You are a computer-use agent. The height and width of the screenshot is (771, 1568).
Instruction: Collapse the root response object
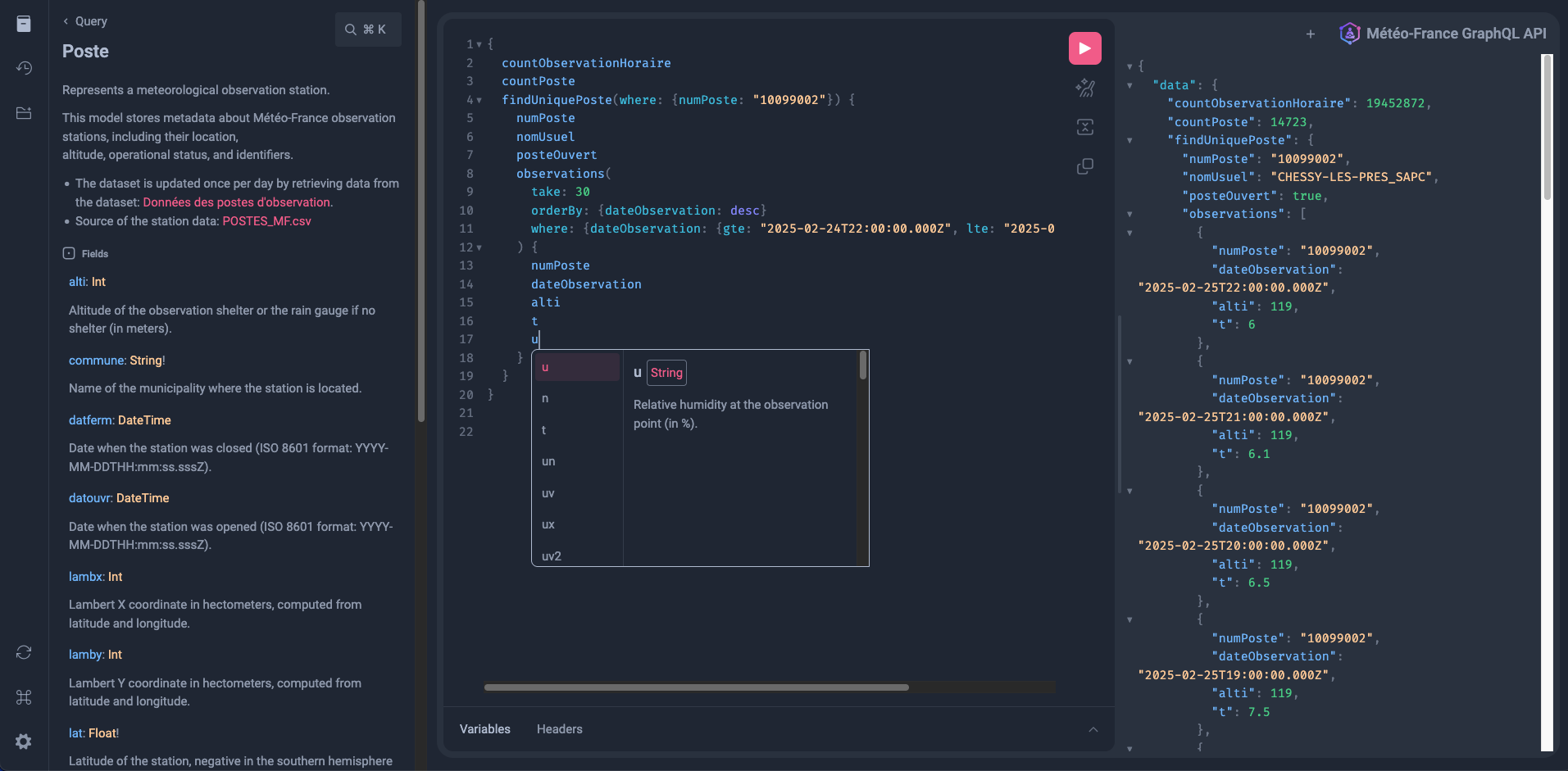[x=1129, y=66]
